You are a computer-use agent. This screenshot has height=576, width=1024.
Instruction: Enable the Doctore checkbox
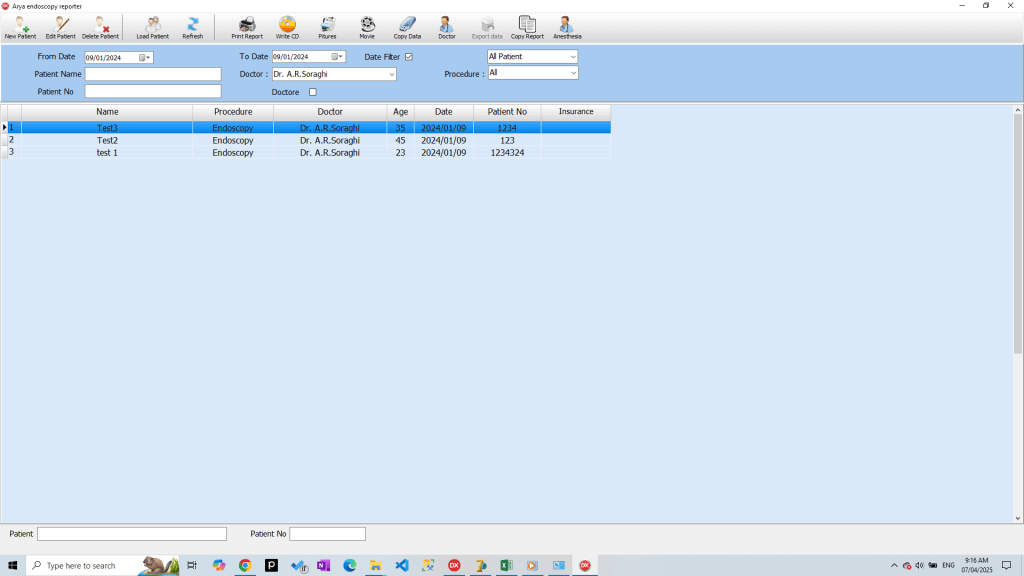(x=312, y=92)
